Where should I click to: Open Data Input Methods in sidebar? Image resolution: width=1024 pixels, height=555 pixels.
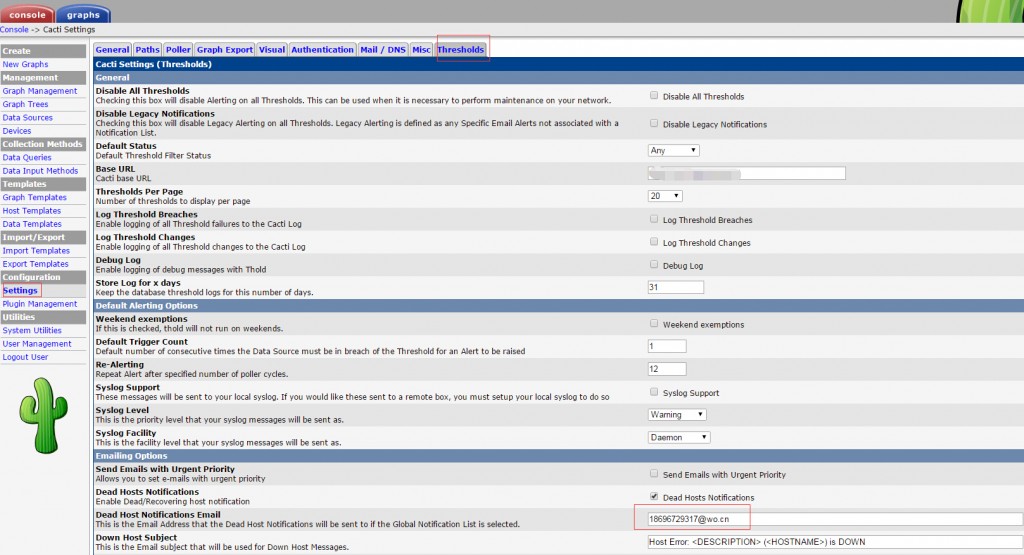click(x=40, y=171)
